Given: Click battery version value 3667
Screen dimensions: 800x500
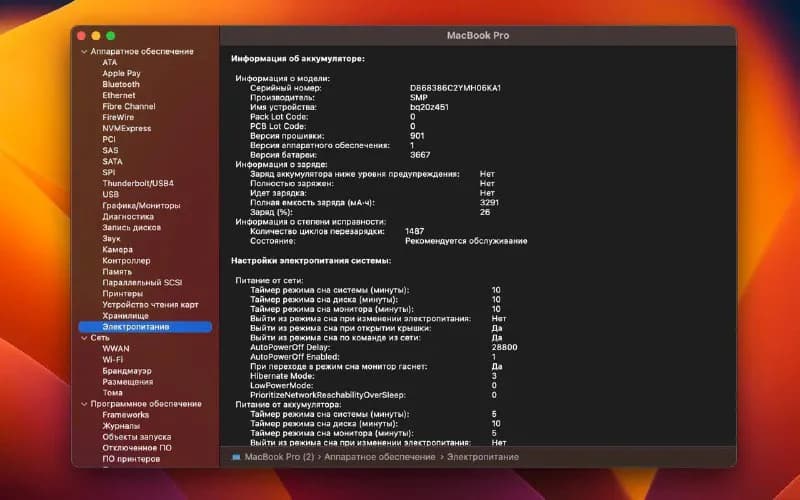Looking at the screenshot, I should point(420,155).
